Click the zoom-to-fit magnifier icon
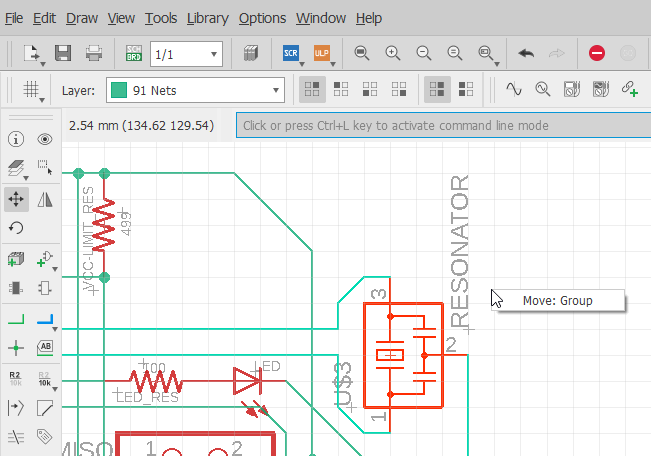The width and height of the screenshot is (651, 456). coord(362,53)
